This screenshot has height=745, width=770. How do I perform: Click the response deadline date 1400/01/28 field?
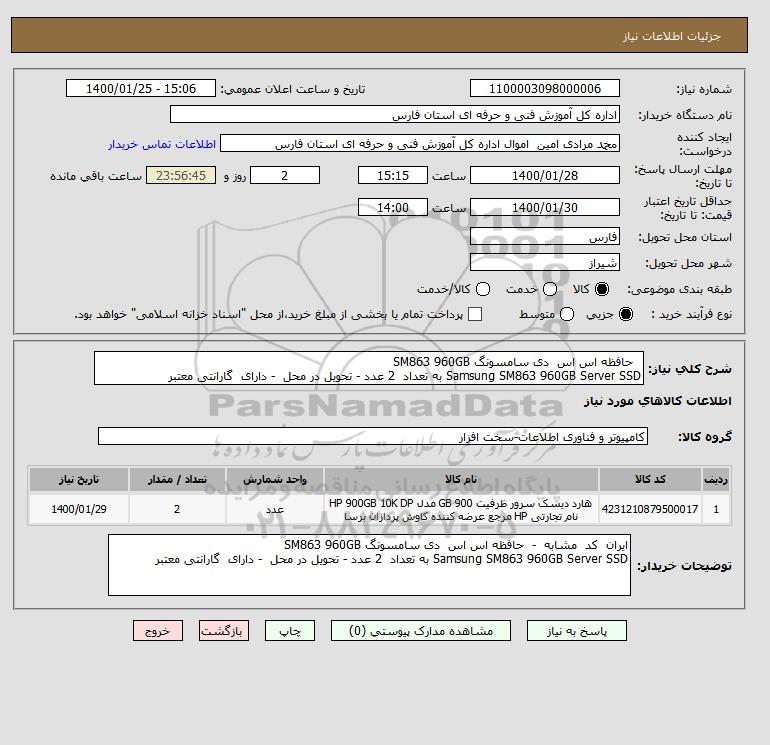545,175
